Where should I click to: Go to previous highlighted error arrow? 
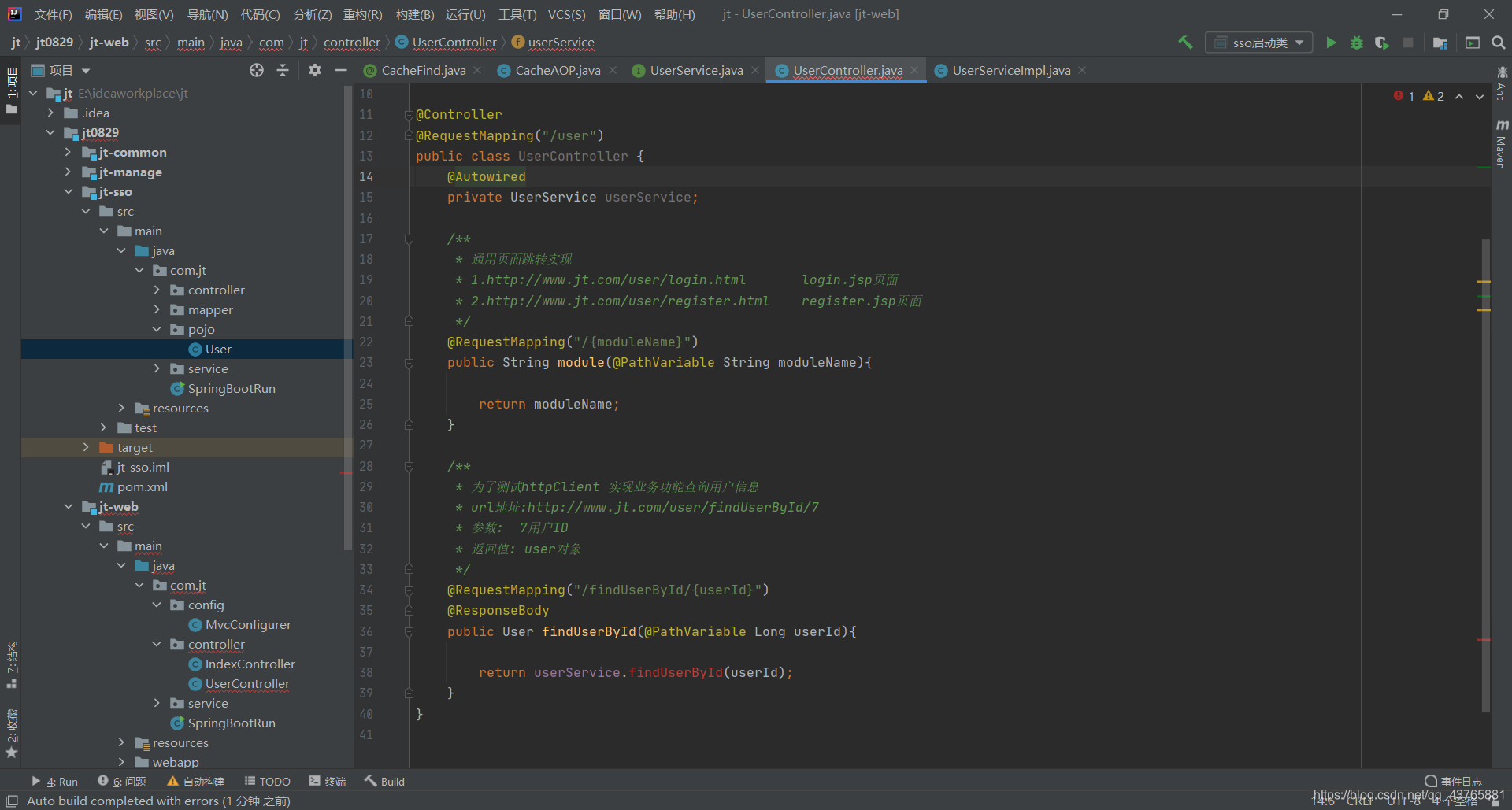pyautogui.click(x=1459, y=96)
